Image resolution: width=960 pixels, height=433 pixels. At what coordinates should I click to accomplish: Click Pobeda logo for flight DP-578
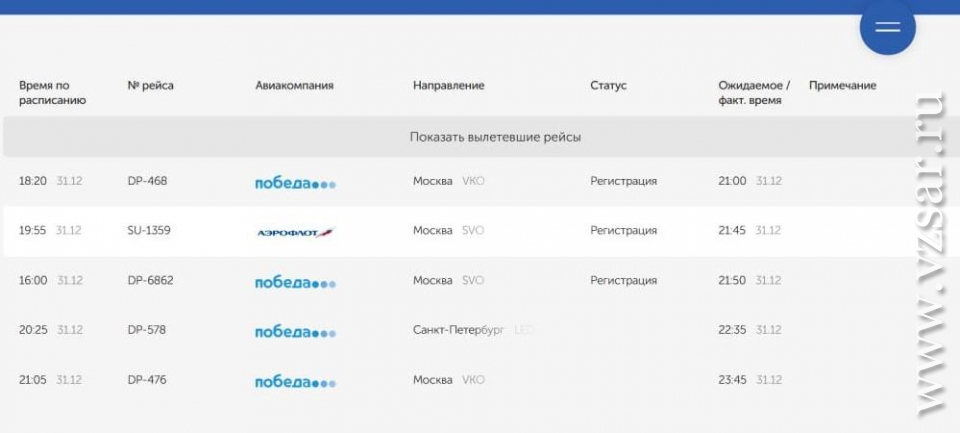tap(295, 330)
